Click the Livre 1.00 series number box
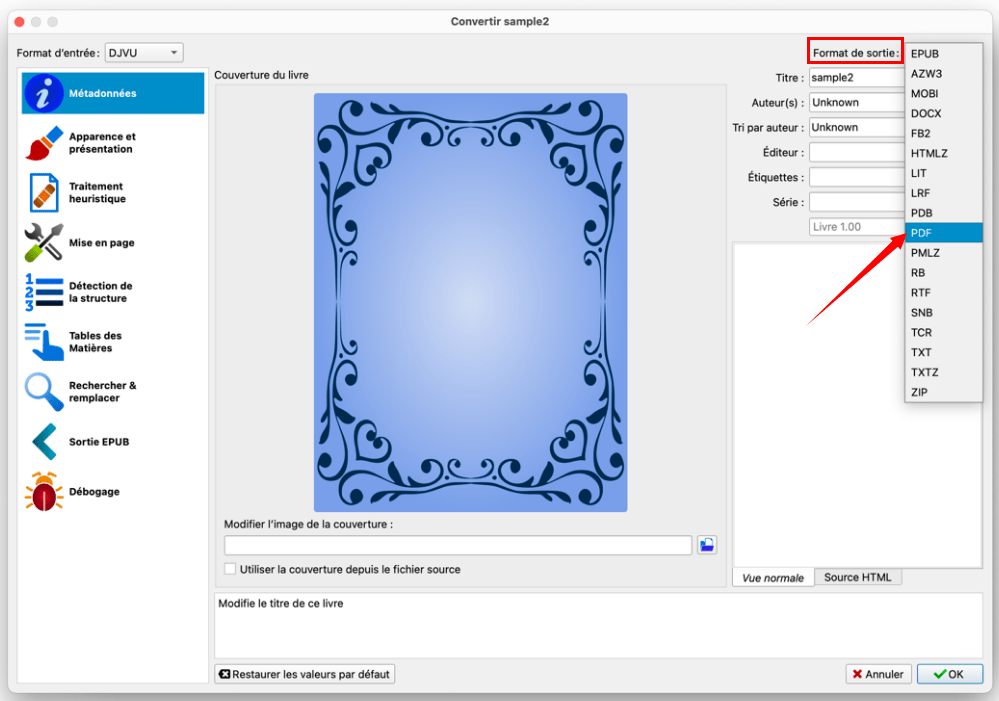The height and width of the screenshot is (701, 999). click(x=856, y=226)
